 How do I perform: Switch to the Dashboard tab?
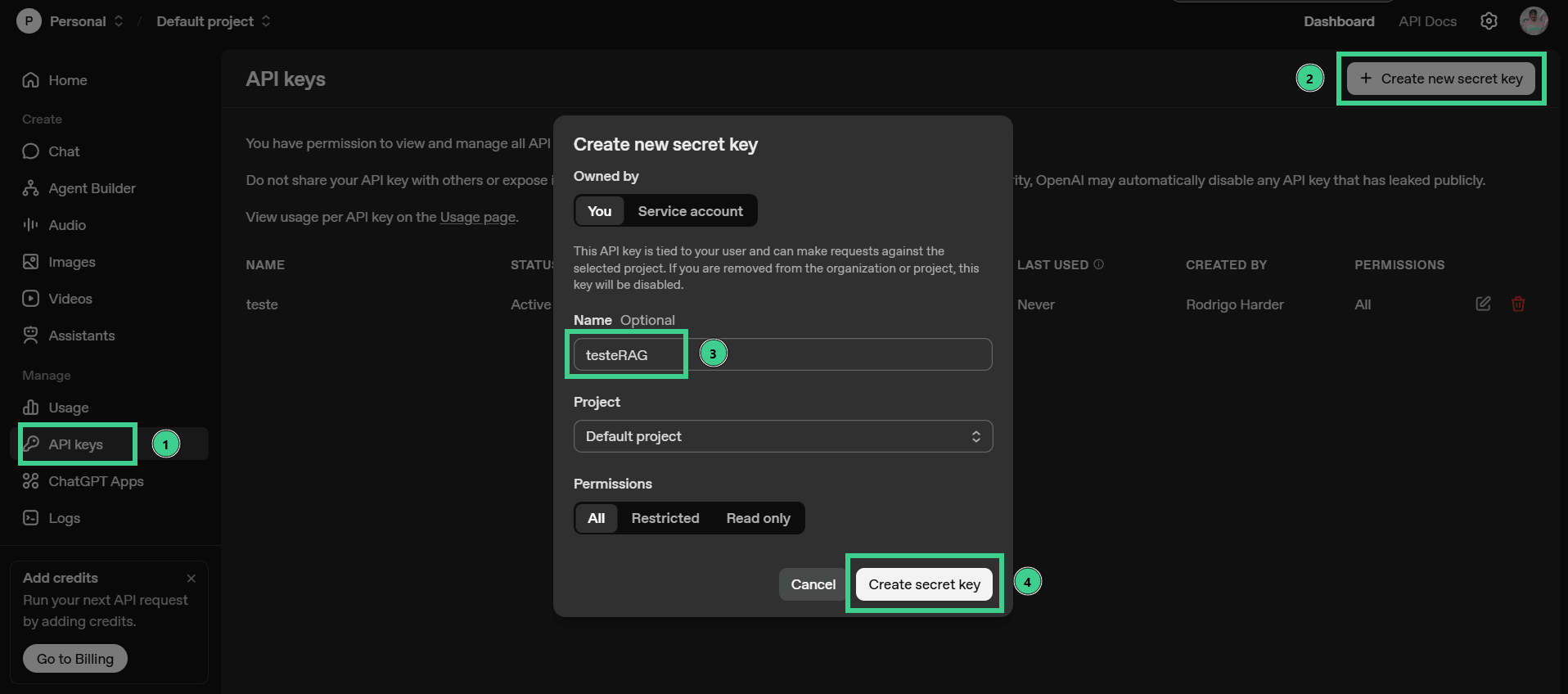pos(1339,21)
